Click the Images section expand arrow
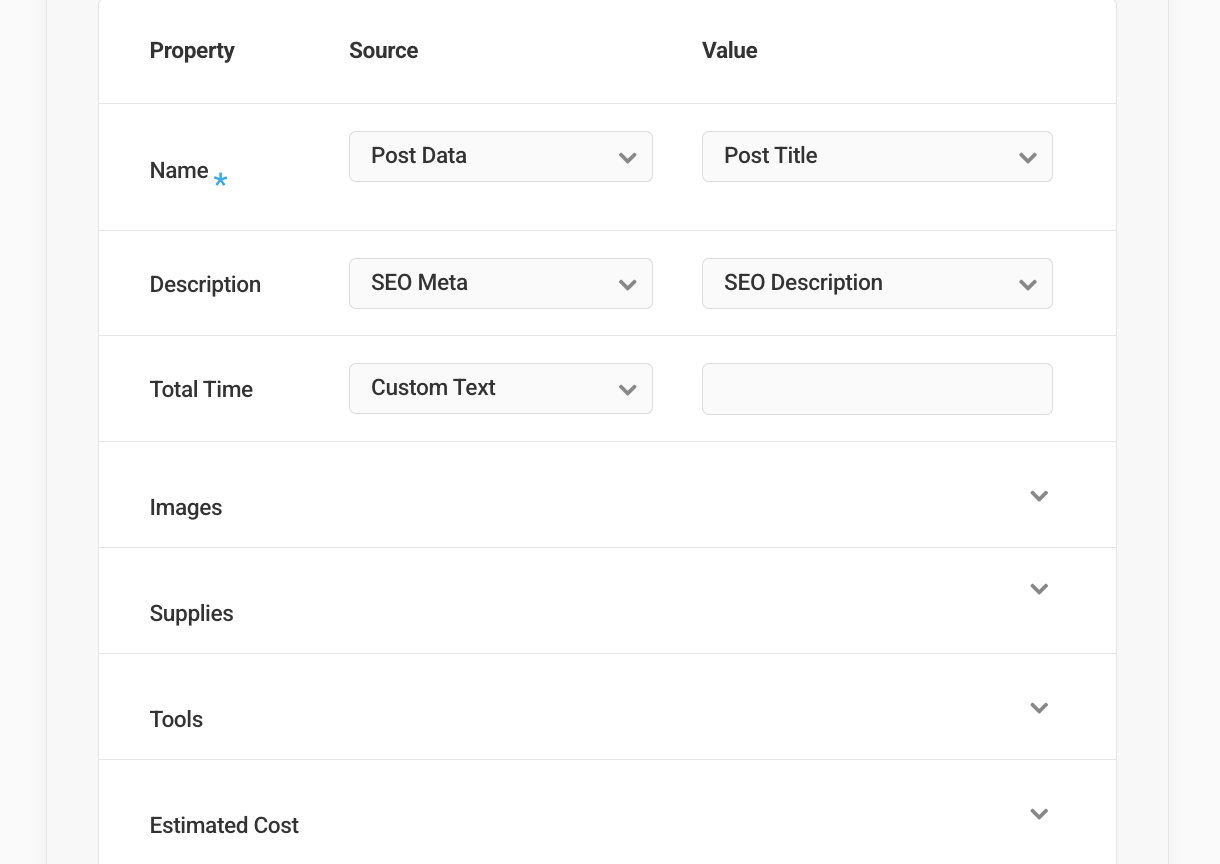Screen dimensions: 1220x864 [x=1039, y=495]
